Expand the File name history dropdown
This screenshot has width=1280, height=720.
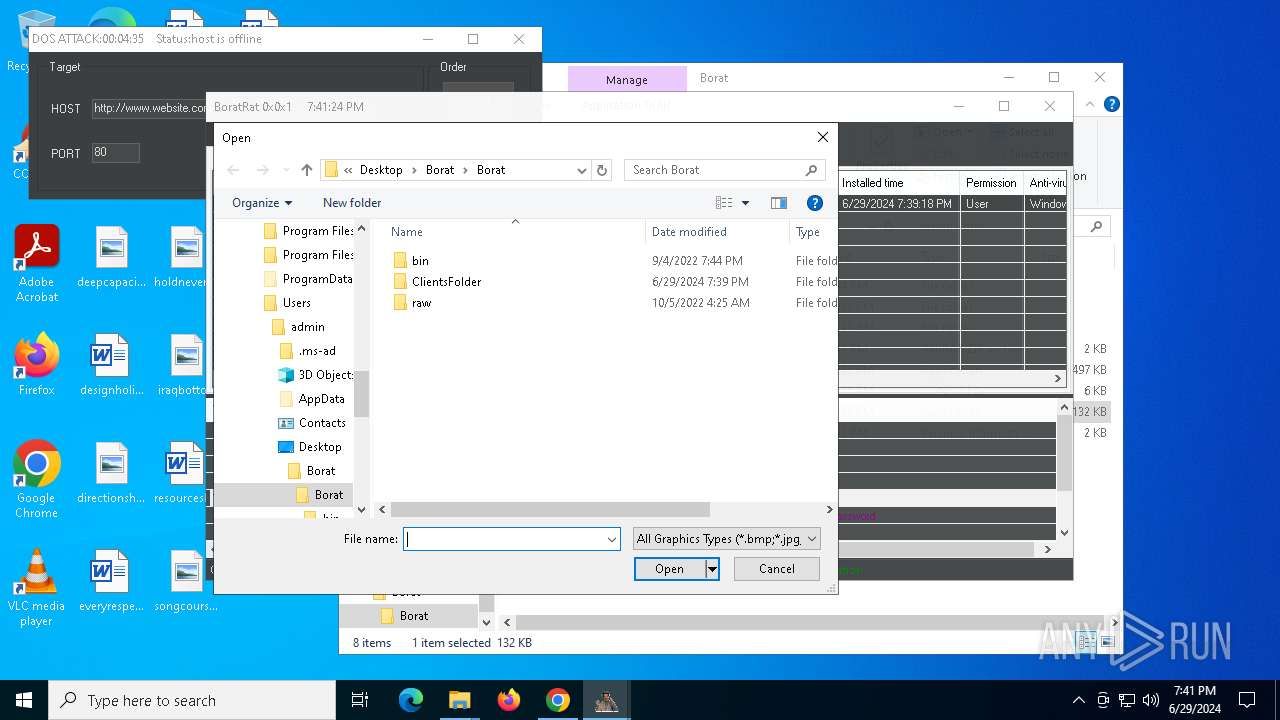(612, 539)
